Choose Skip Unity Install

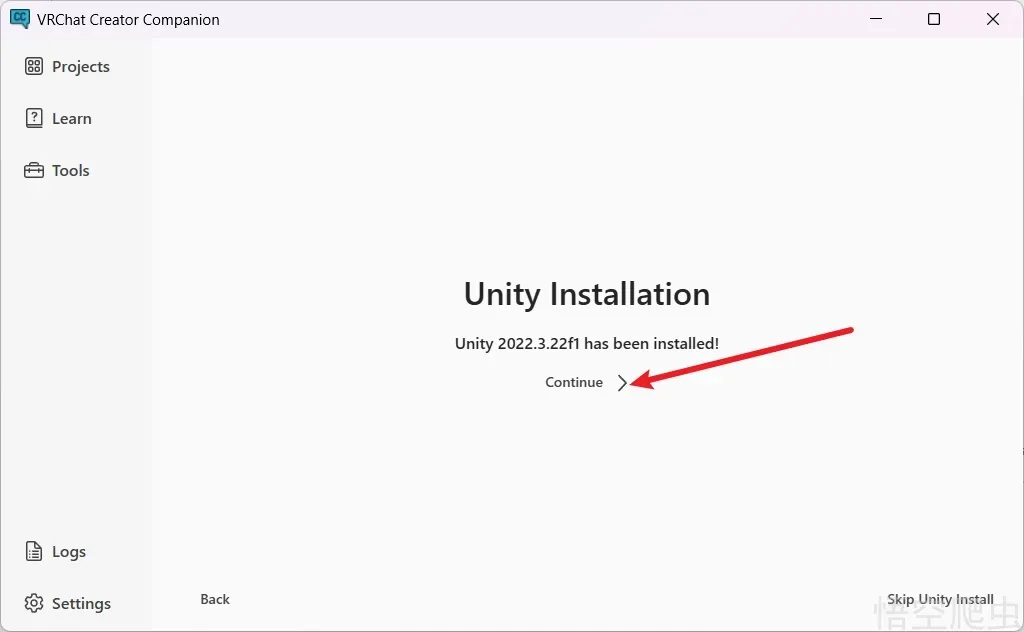pos(940,599)
